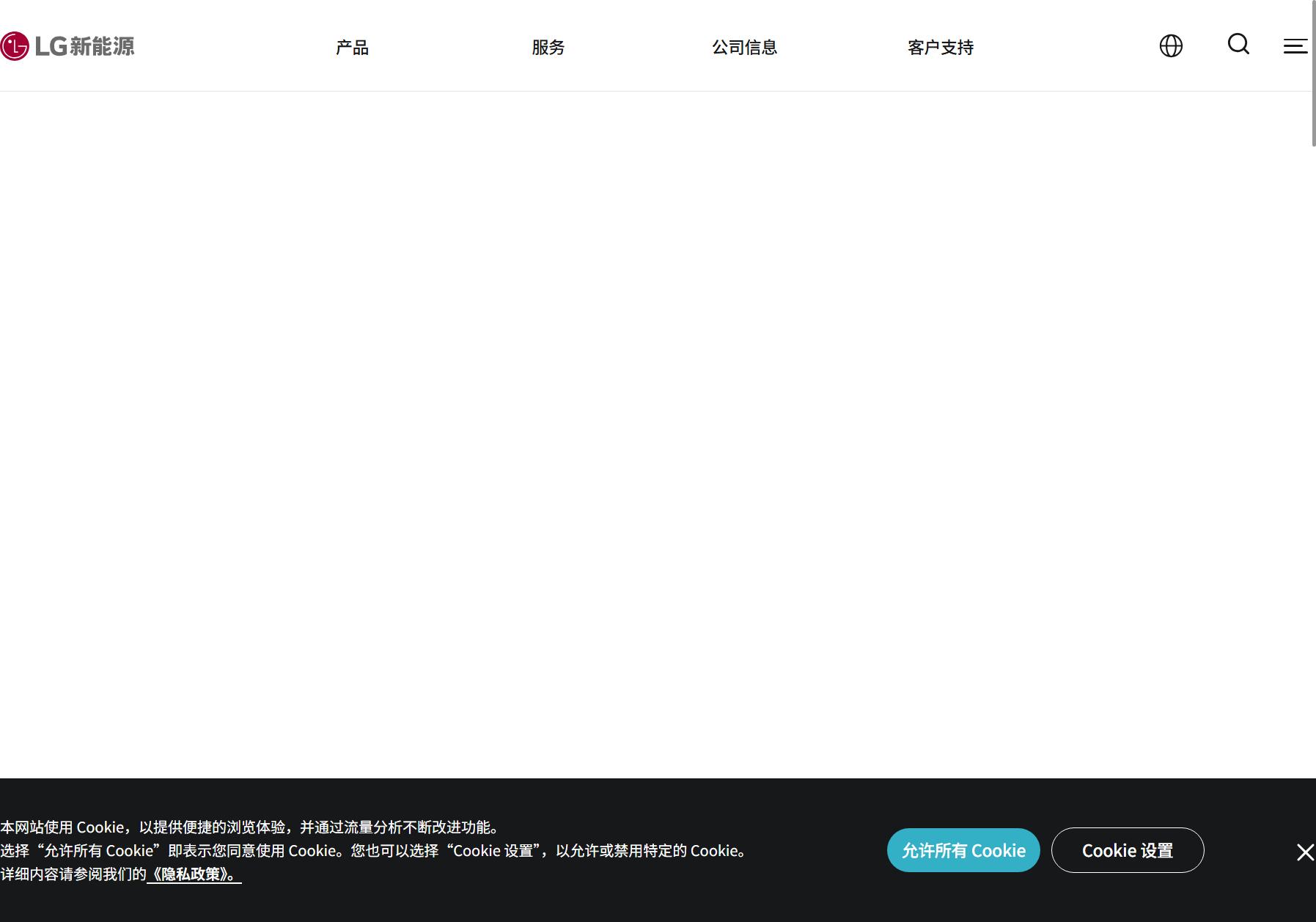Image resolution: width=1316 pixels, height=922 pixels.
Task: Open the 公司信息 menu
Action: 744,48
